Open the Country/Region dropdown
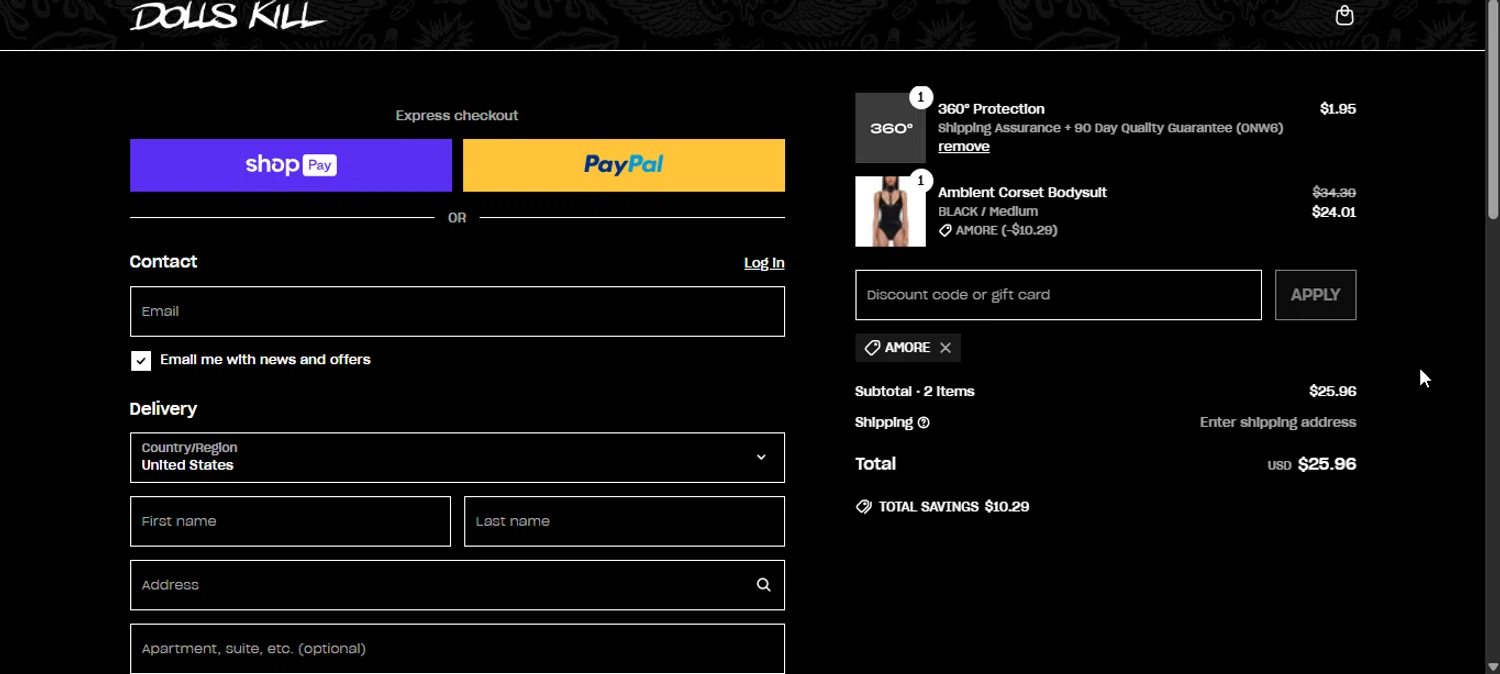This screenshot has width=1500, height=674. click(x=457, y=457)
